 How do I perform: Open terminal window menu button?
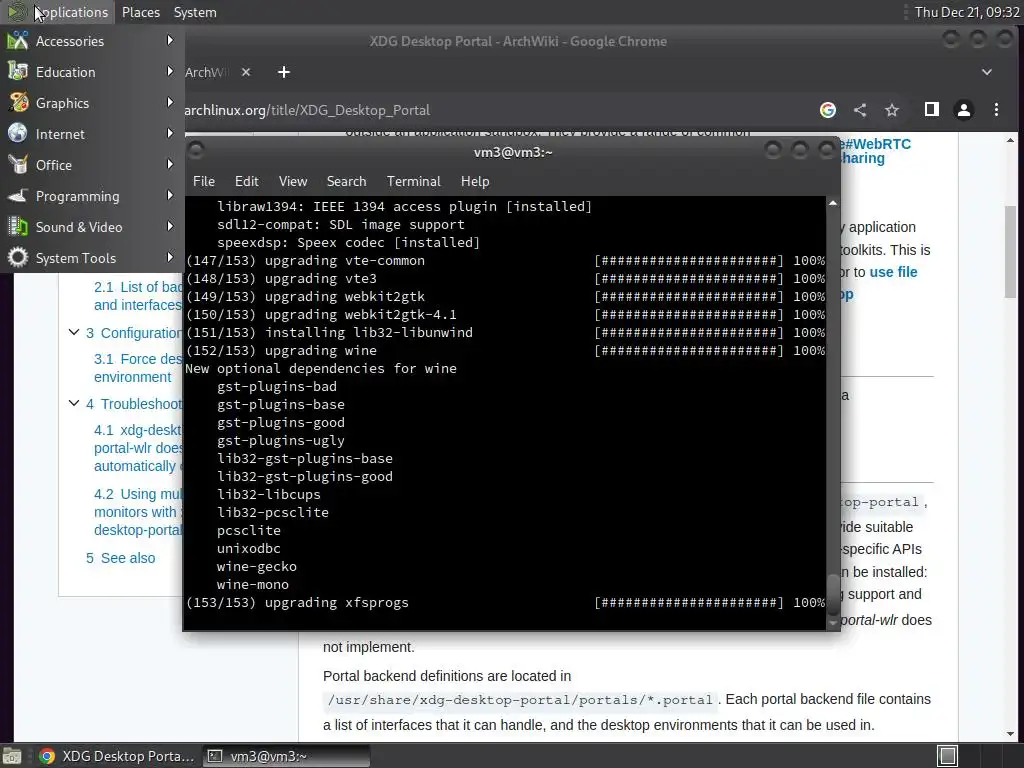(195, 152)
